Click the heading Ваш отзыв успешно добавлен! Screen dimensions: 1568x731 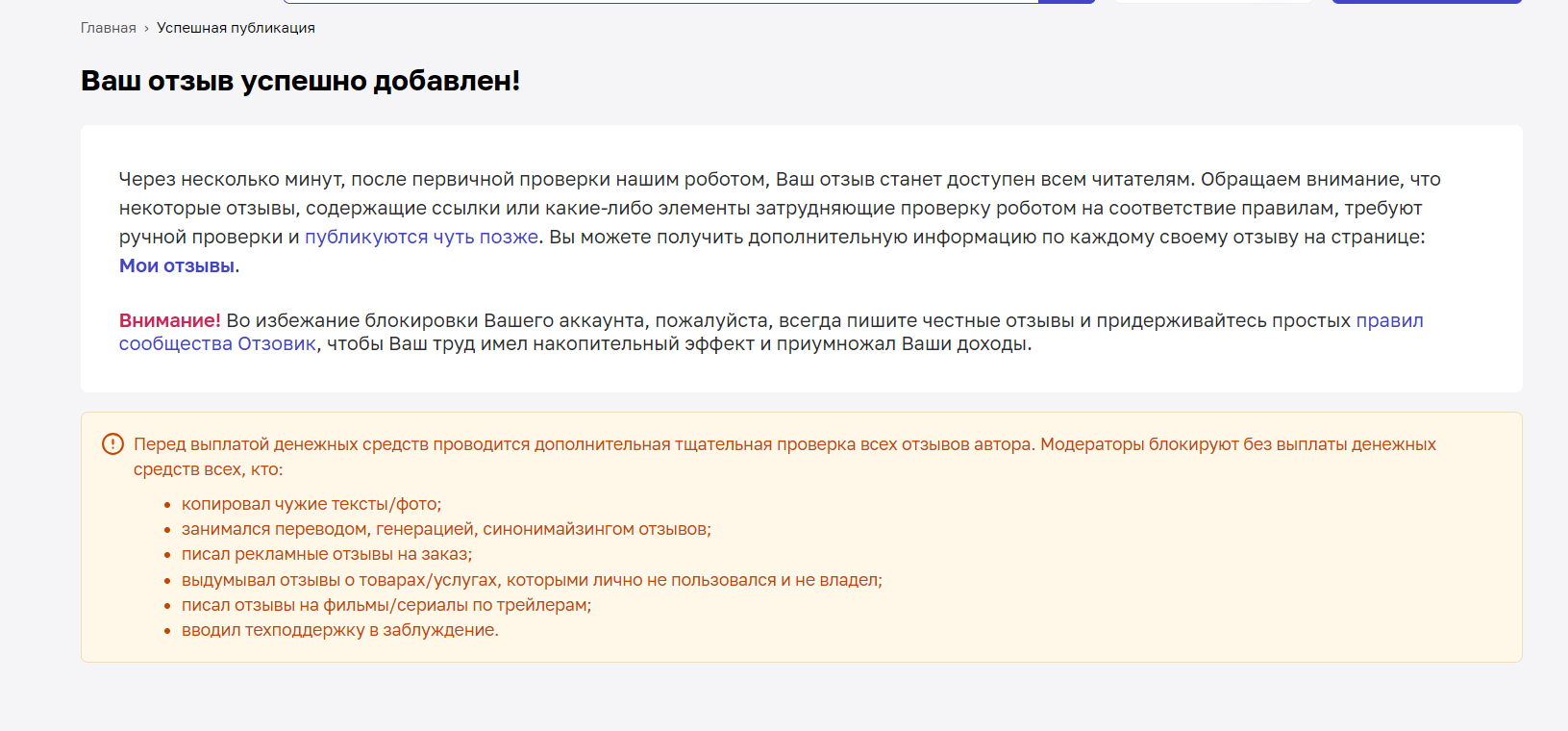(x=300, y=81)
